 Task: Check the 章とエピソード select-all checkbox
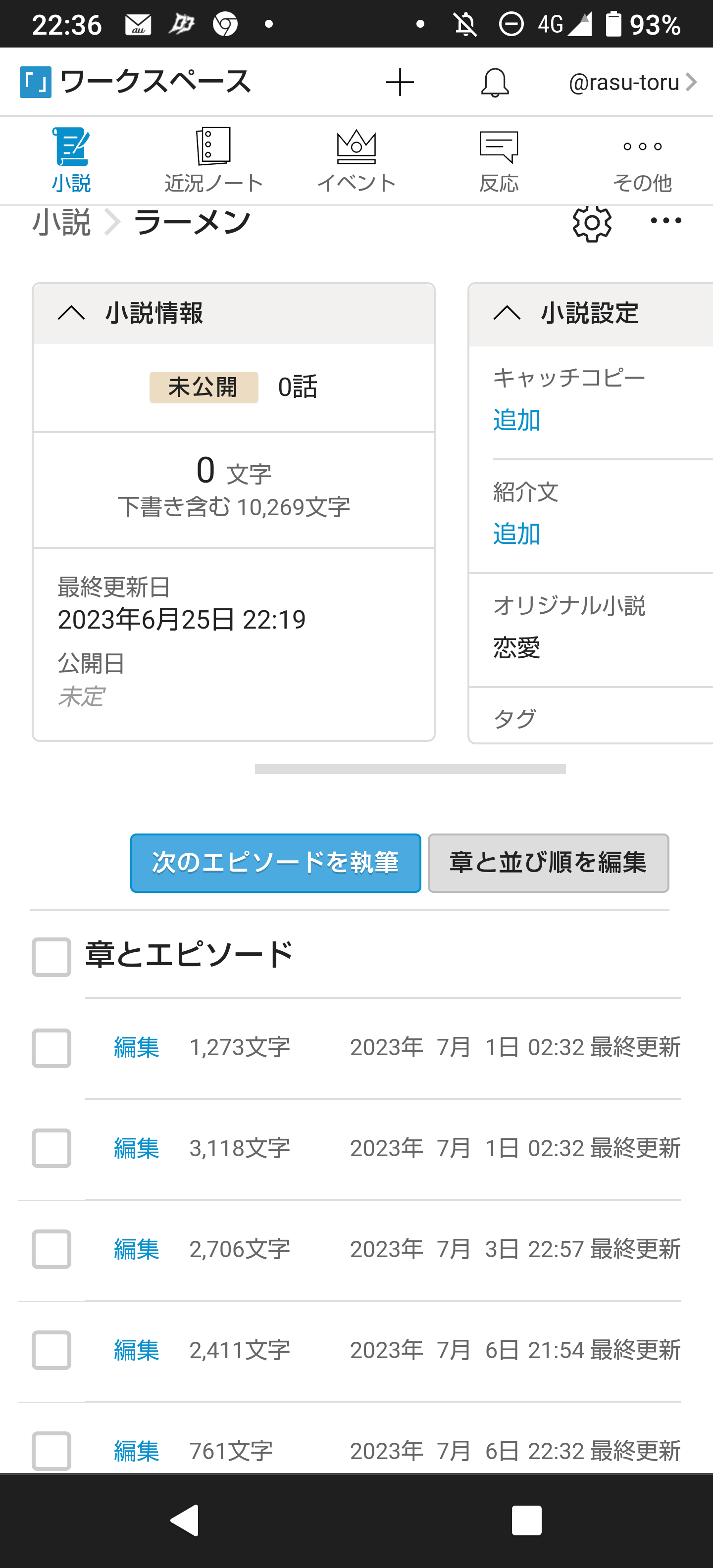[x=52, y=957]
